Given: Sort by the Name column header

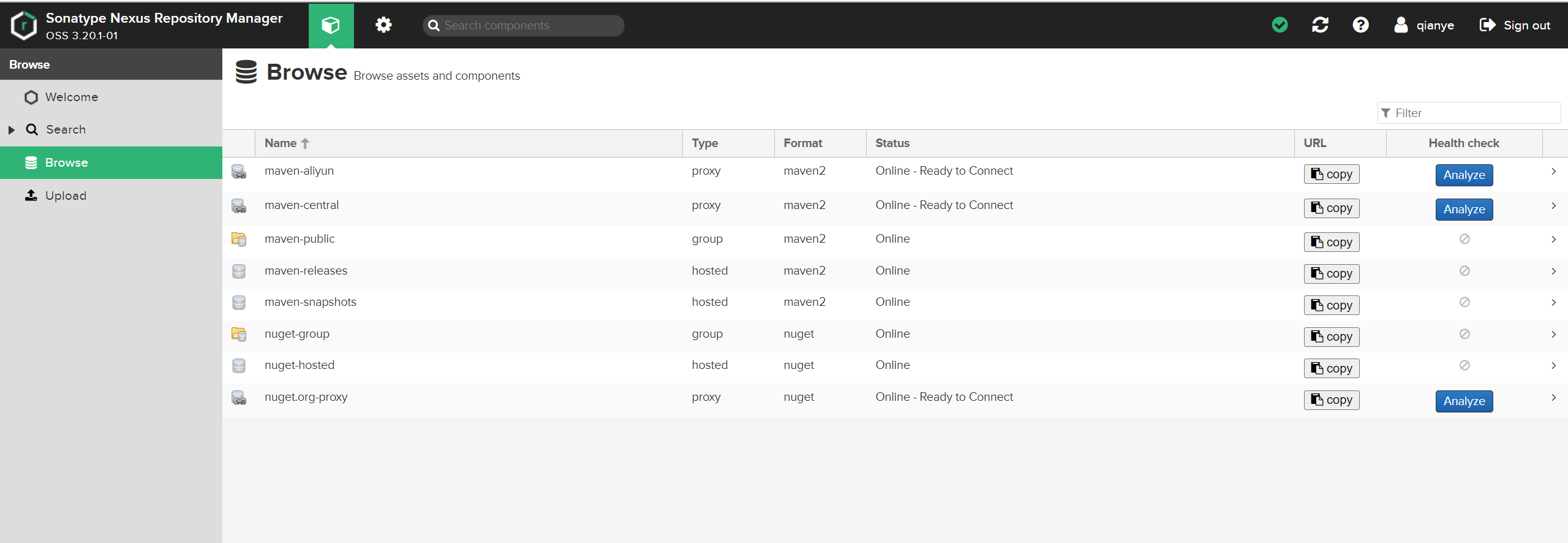Looking at the screenshot, I should pyautogui.click(x=469, y=143).
